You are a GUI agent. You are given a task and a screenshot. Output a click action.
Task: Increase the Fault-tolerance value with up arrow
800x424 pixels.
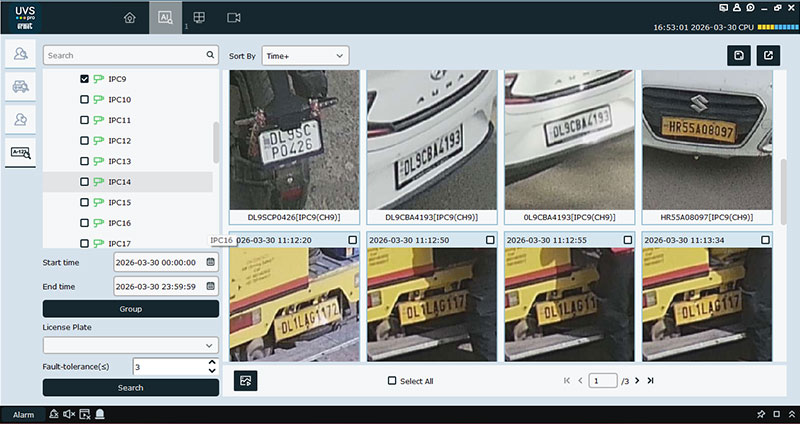point(211,362)
